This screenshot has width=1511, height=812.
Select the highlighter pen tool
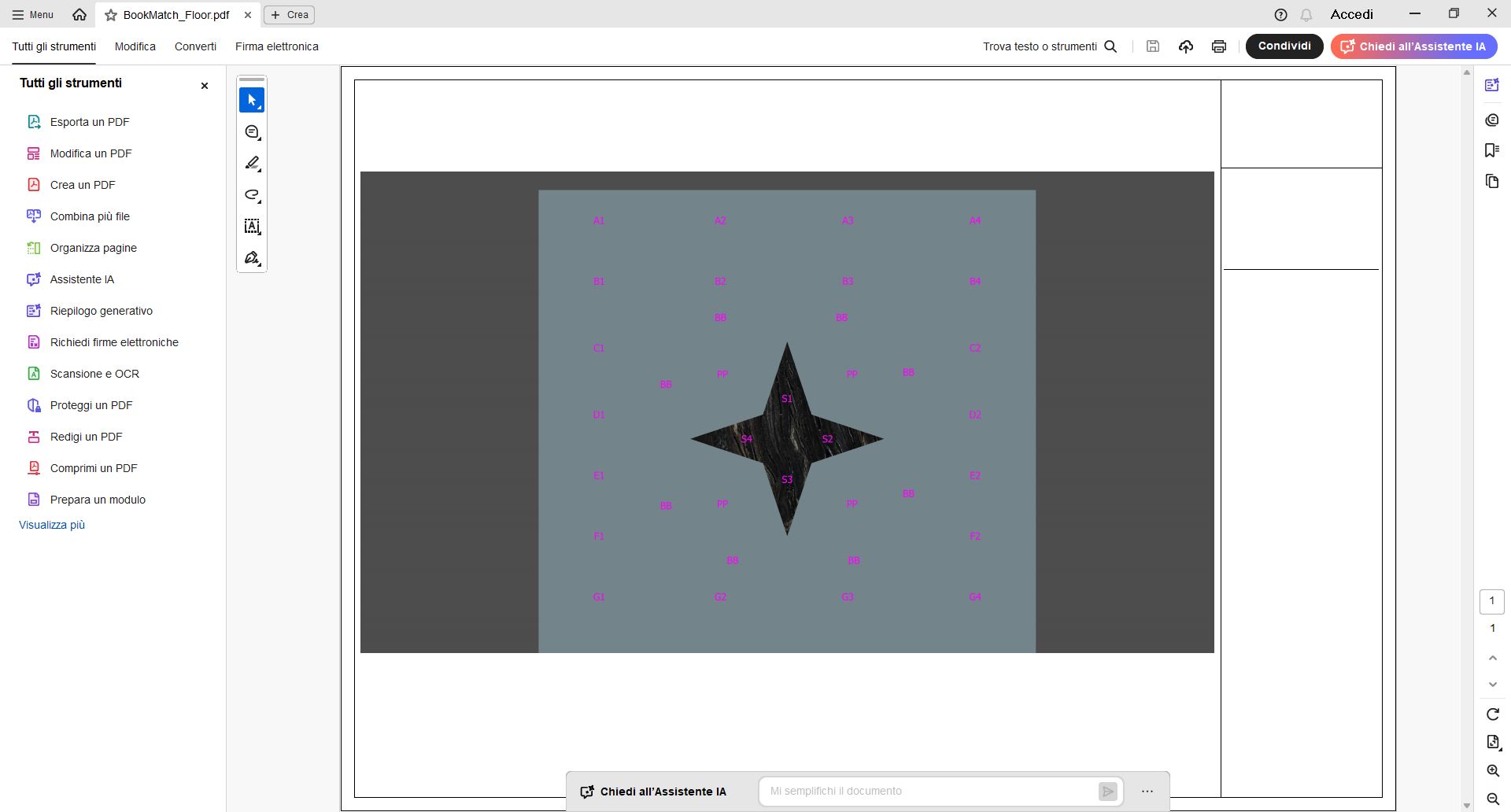tap(252, 164)
